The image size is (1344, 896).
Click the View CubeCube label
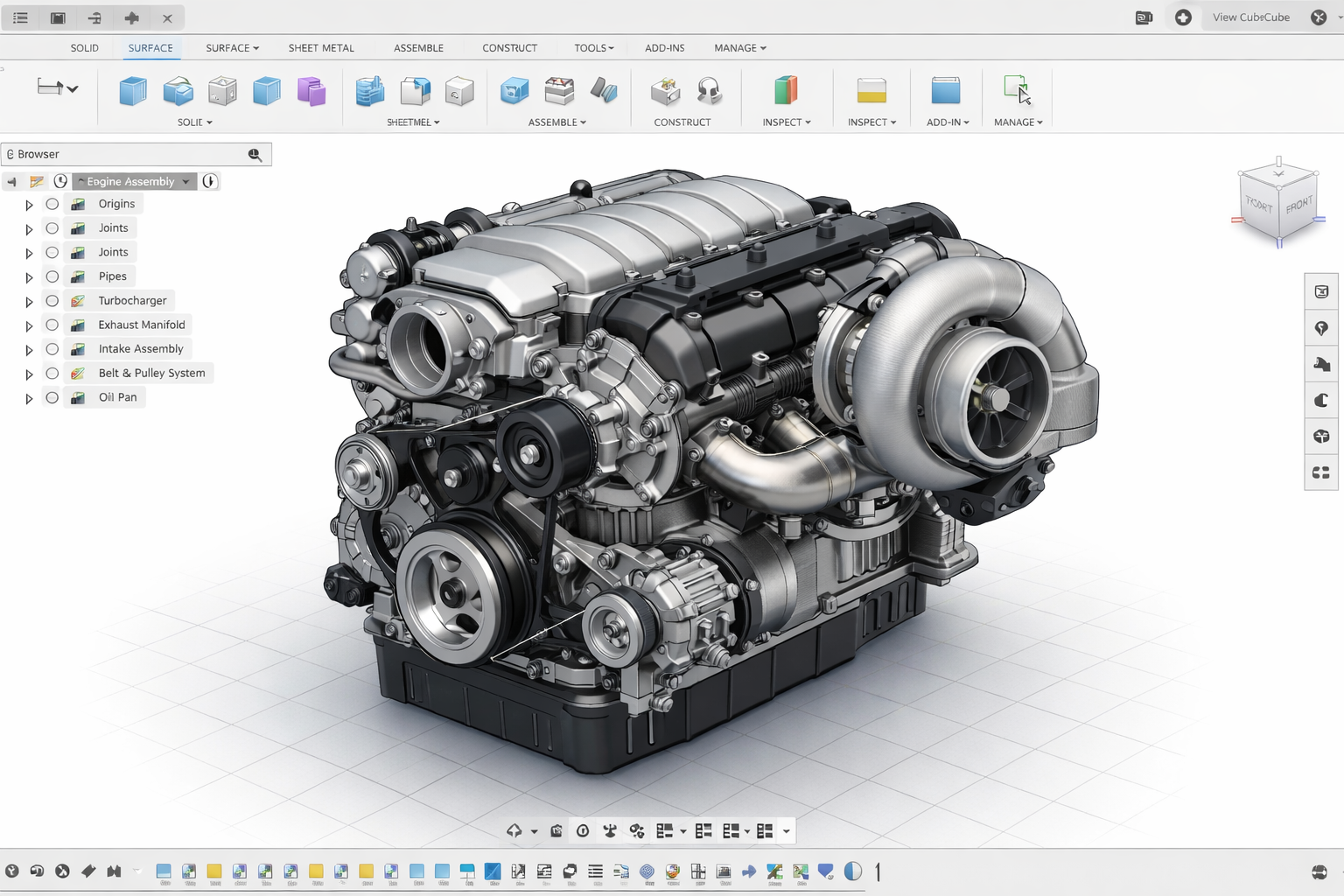[x=1250, y=17]
